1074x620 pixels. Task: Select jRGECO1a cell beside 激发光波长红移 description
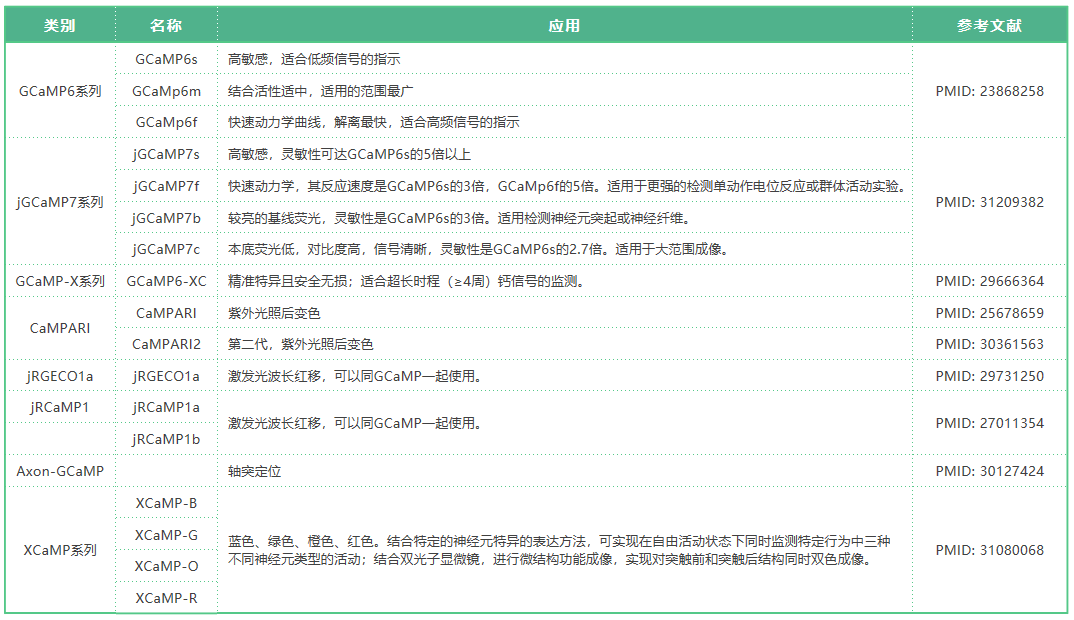point(166,376)
